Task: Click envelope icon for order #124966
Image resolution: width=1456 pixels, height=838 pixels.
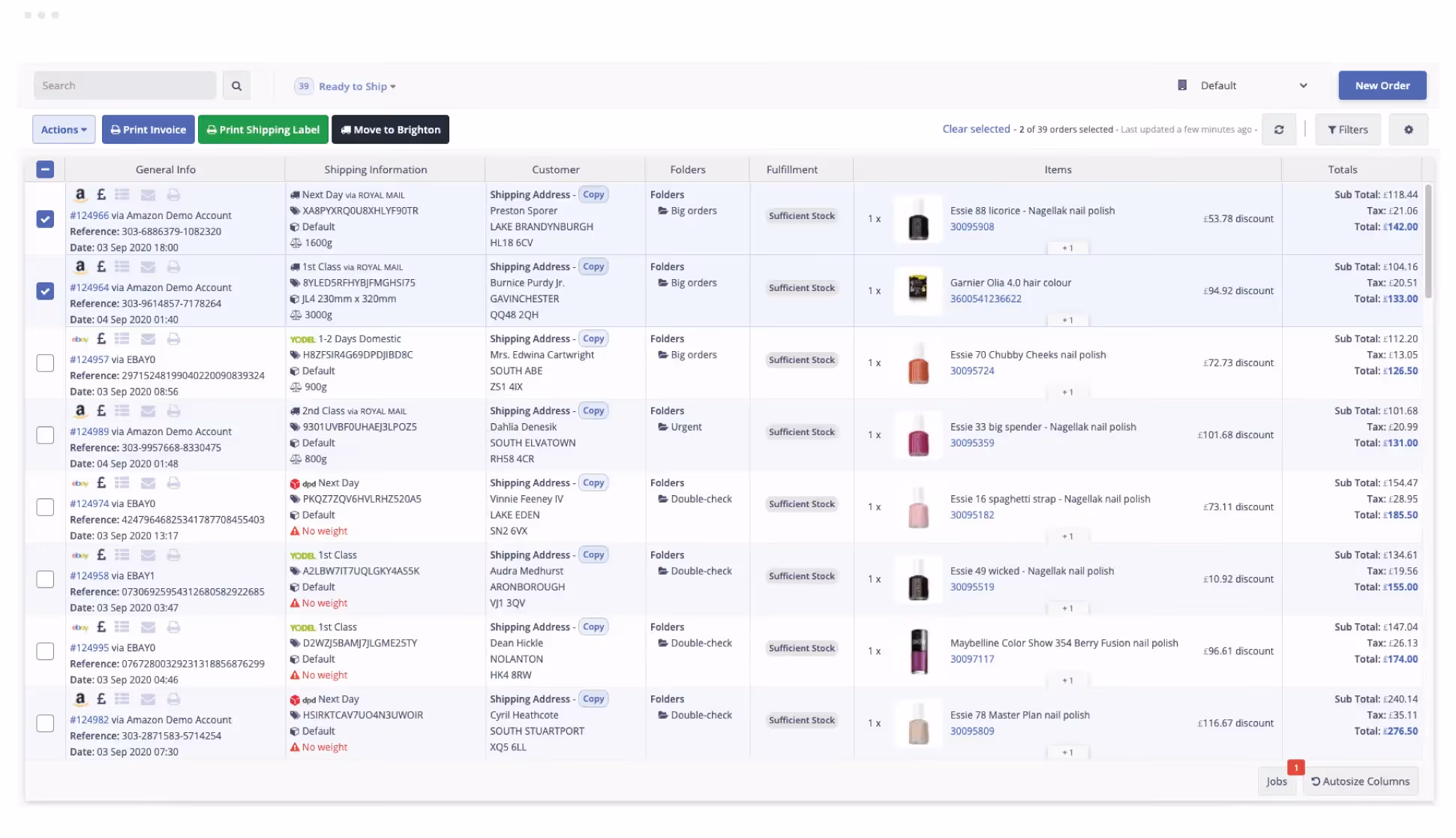Action: pyautogui.click(x=148, y=195)
